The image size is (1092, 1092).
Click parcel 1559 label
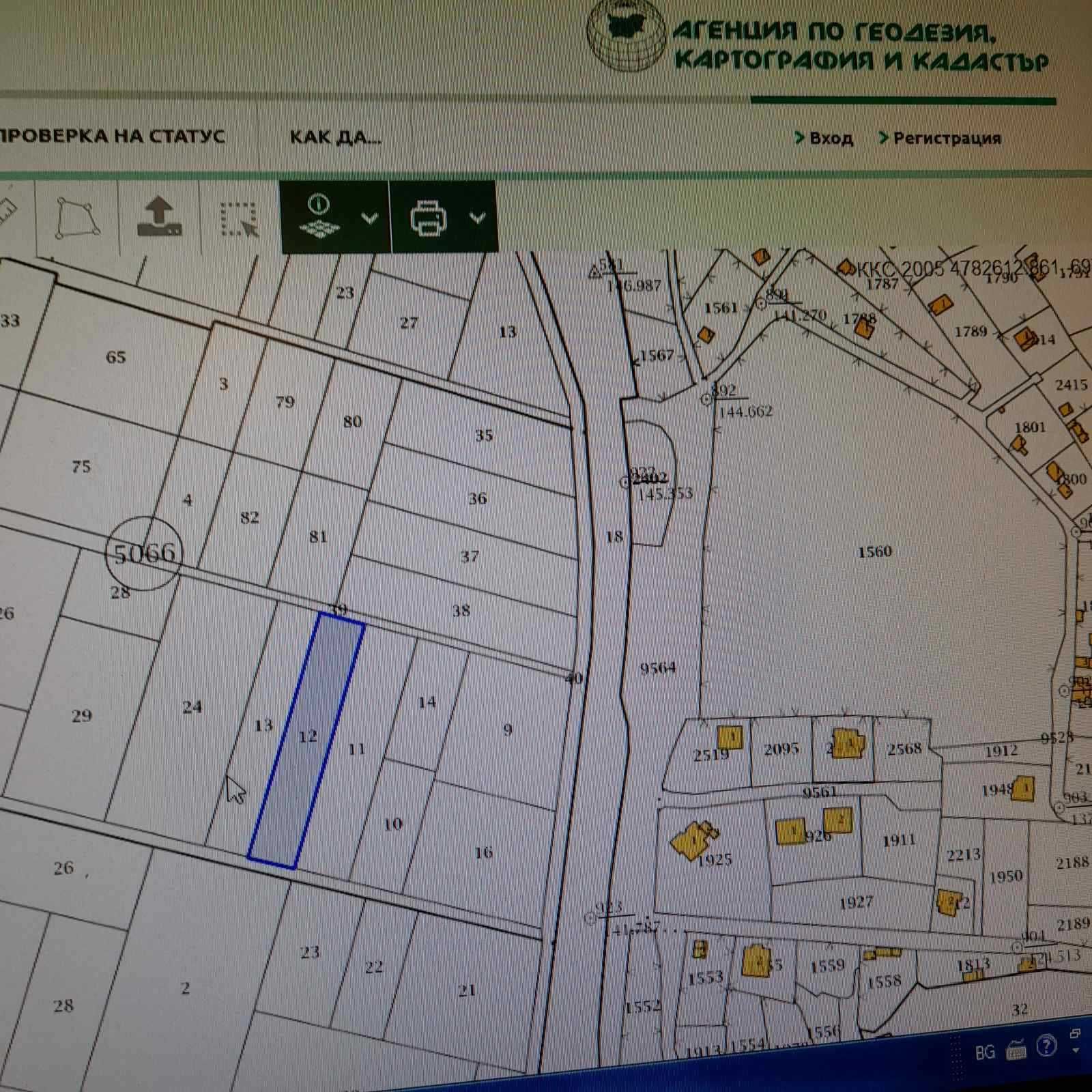pos(827,966)
